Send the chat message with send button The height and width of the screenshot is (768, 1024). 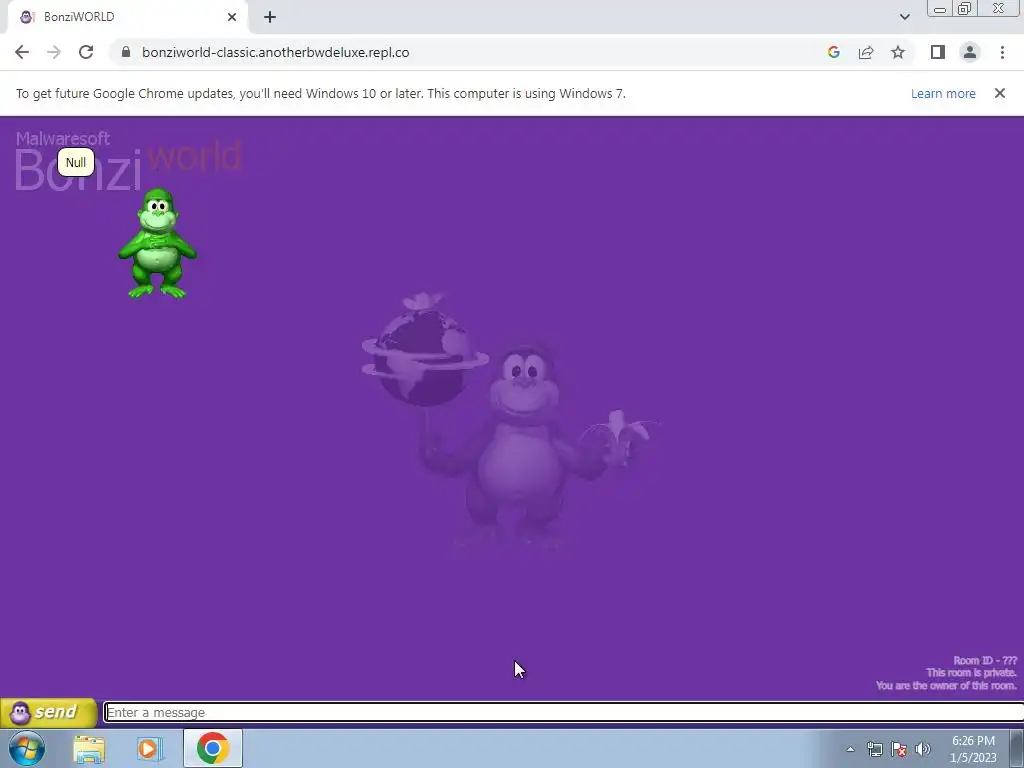[49, 712]
